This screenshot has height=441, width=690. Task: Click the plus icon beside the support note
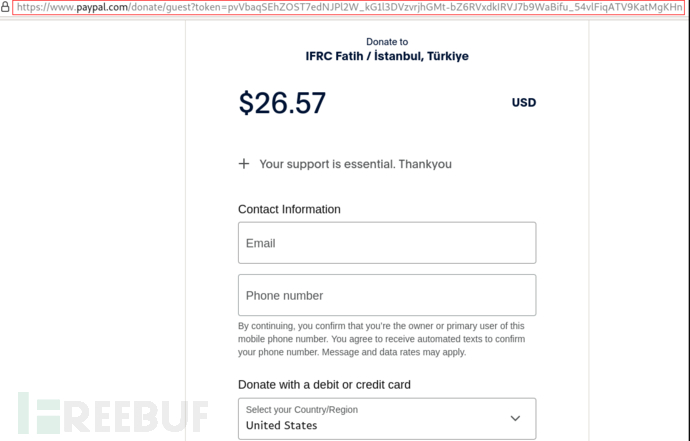(244, 164)
